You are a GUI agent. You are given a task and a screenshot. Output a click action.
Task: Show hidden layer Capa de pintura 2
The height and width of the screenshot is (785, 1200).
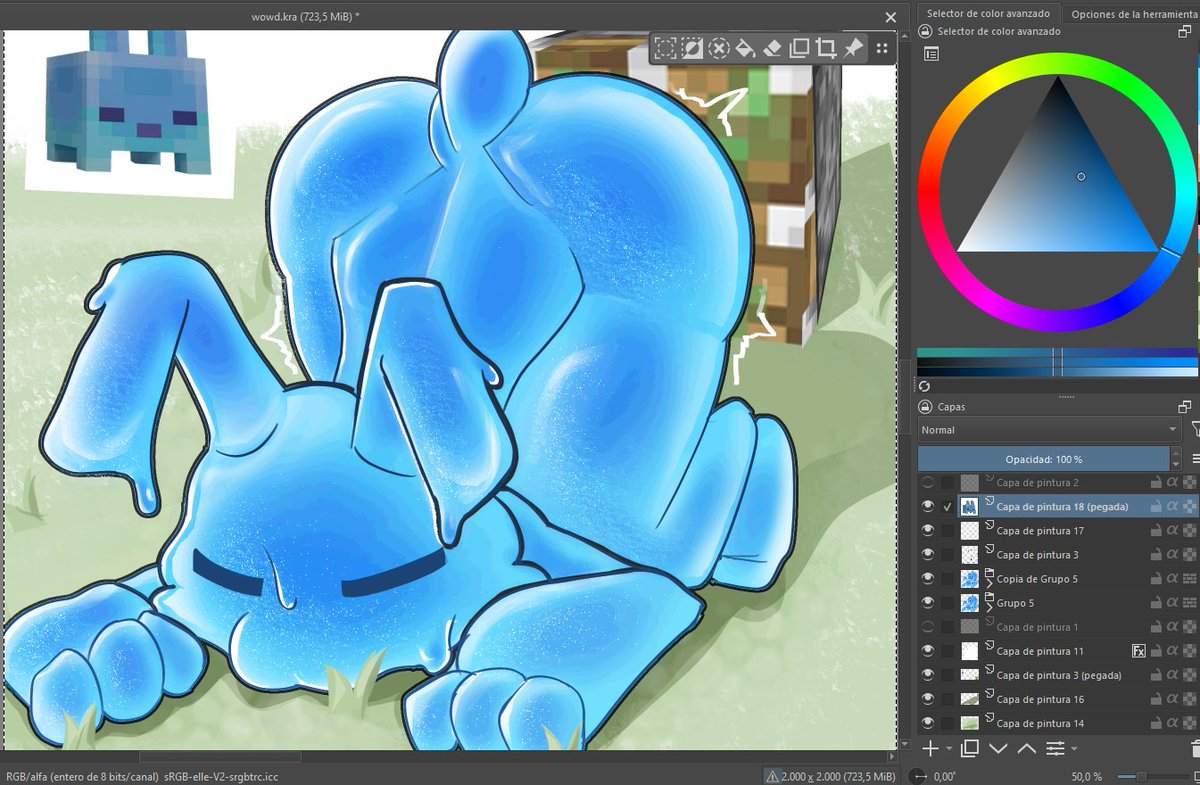point(928,482)
